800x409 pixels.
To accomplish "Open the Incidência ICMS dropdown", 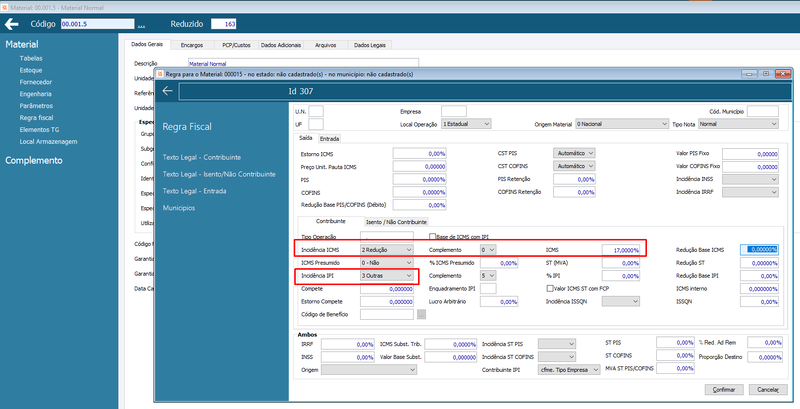I will tap(387, 250).
